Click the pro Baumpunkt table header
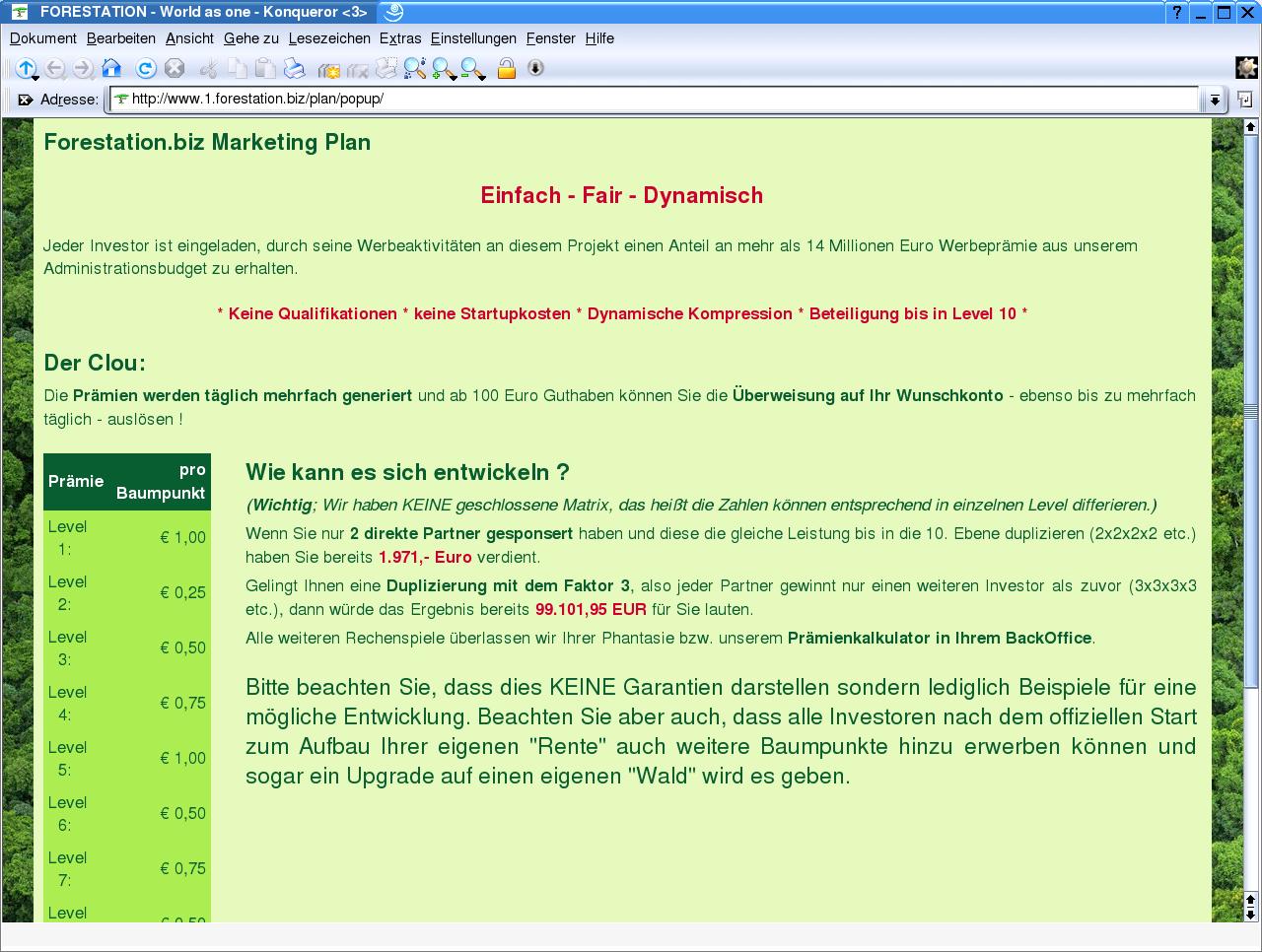 click(x=161, y=481)
